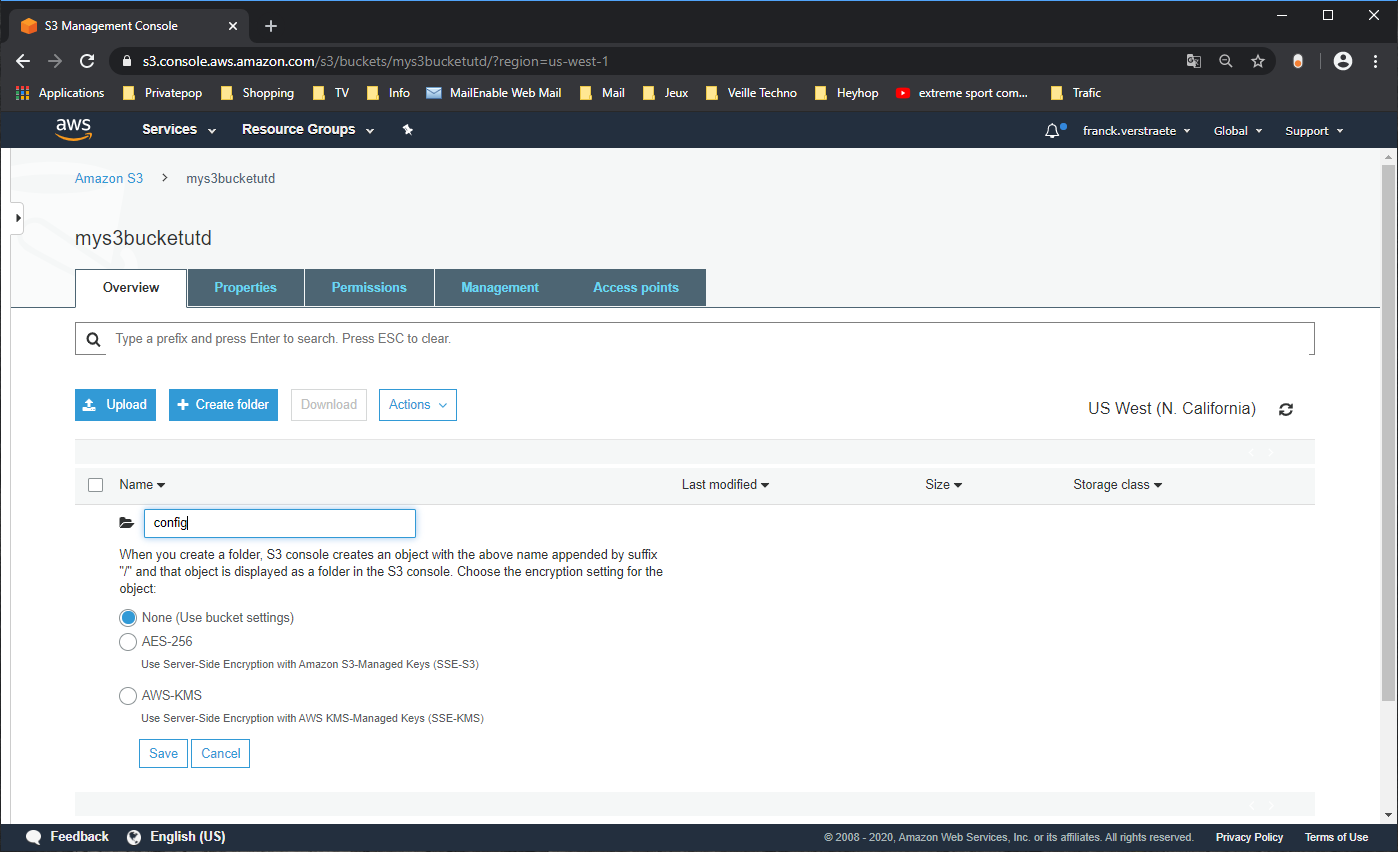Sort by Storage class column

pyautogui.click(x=1117, y=485)
